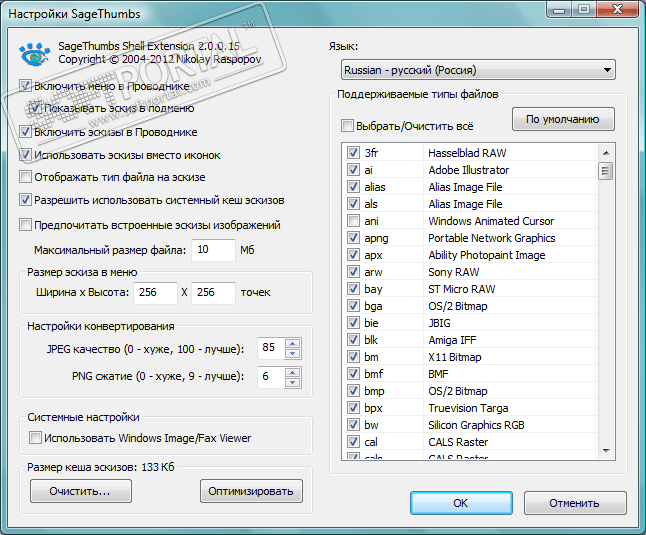
Task: Uncheck the cal CALS Raster type
Action: [x=353, y=442]
